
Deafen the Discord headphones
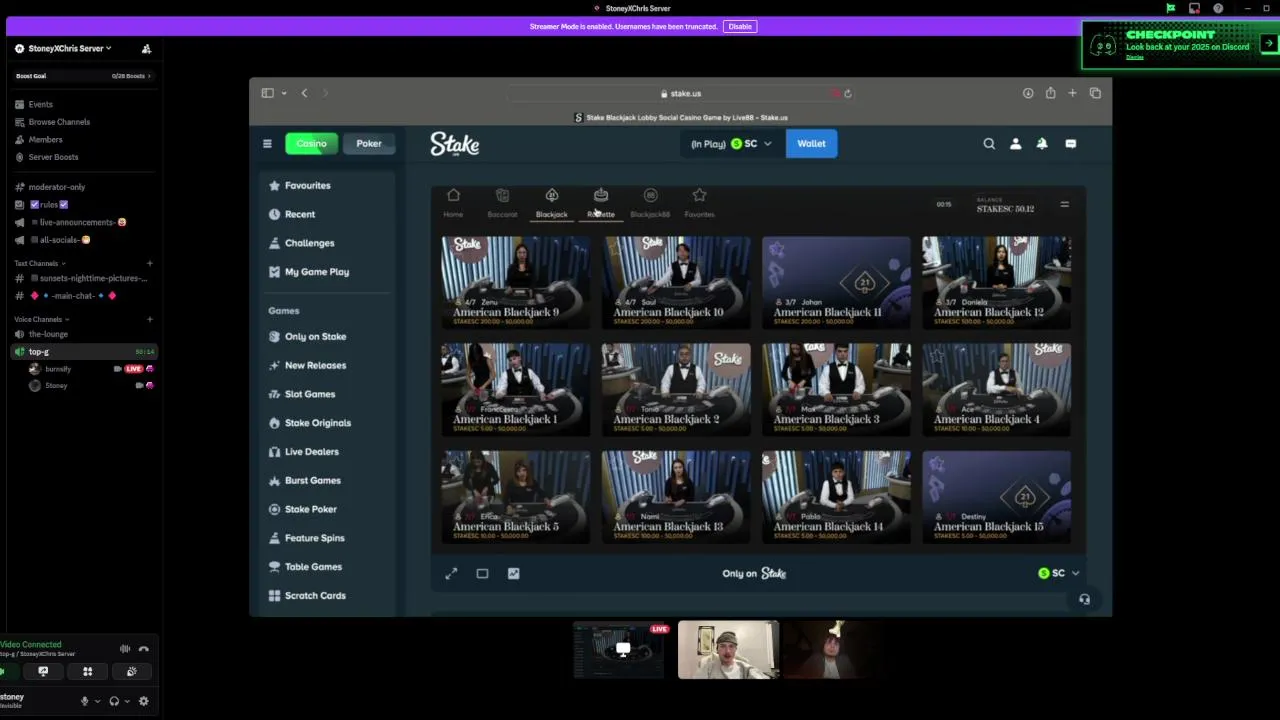click(x=114, y=701)
